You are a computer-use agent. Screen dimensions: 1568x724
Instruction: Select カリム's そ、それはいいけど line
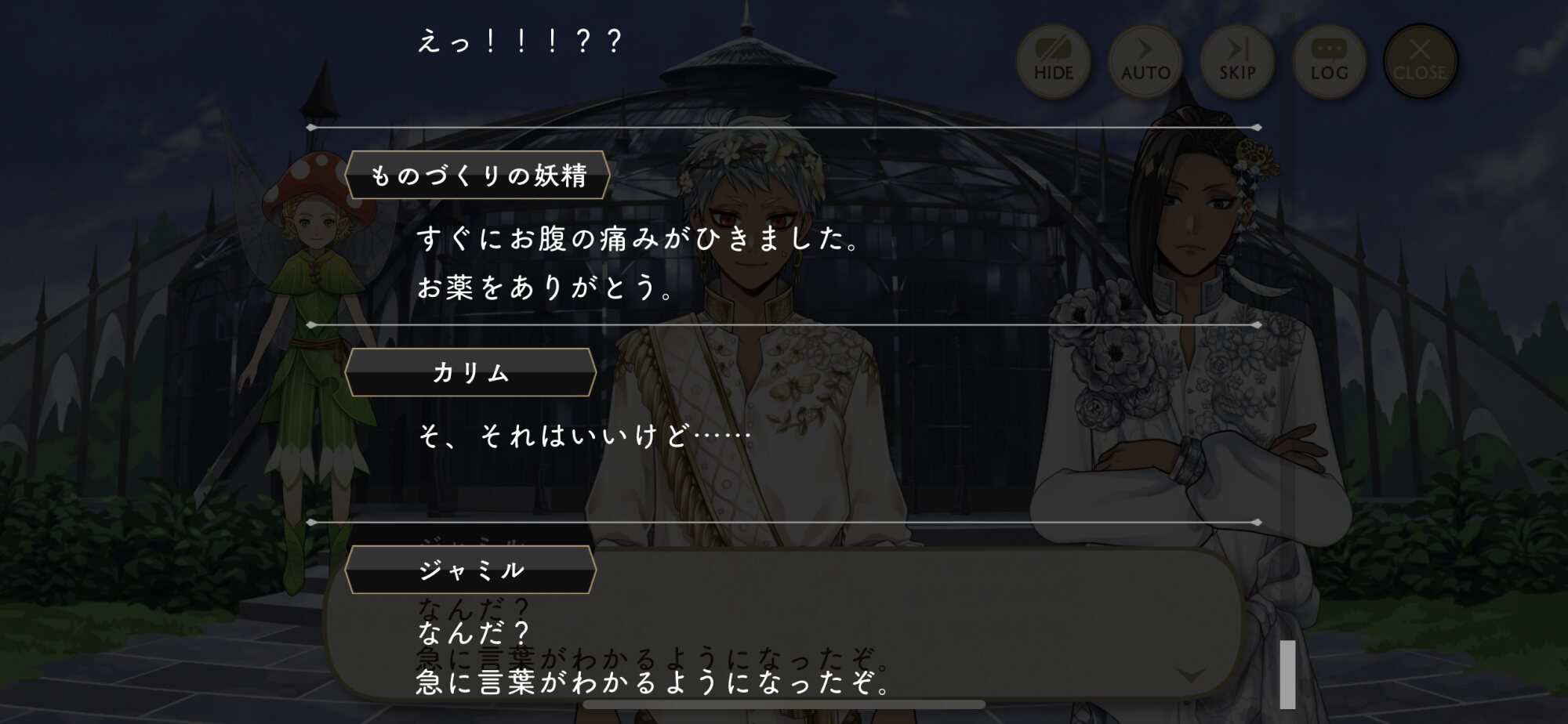tap(583, 435)
